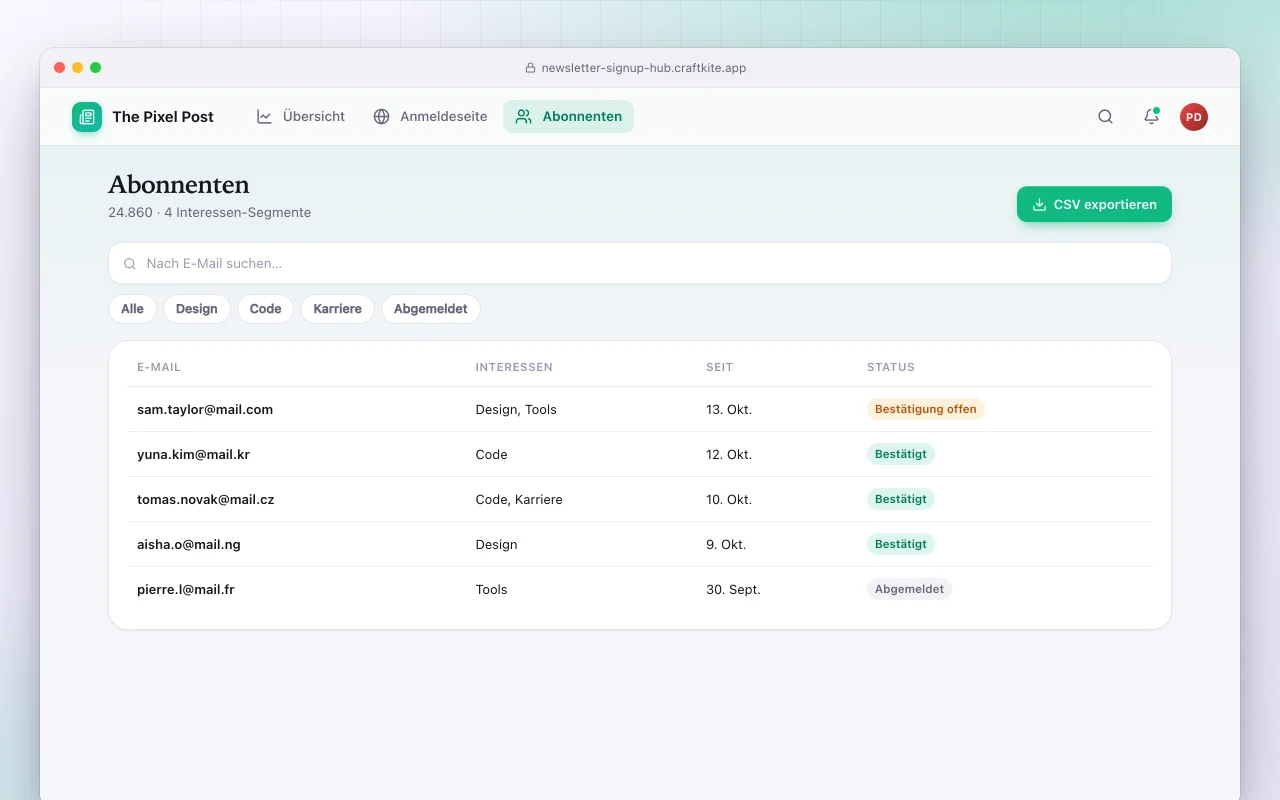Viewport: 1280px width, 800px height.
Task: Click The Pixel Post newspaper logo icon
Action: coord(87,117)
